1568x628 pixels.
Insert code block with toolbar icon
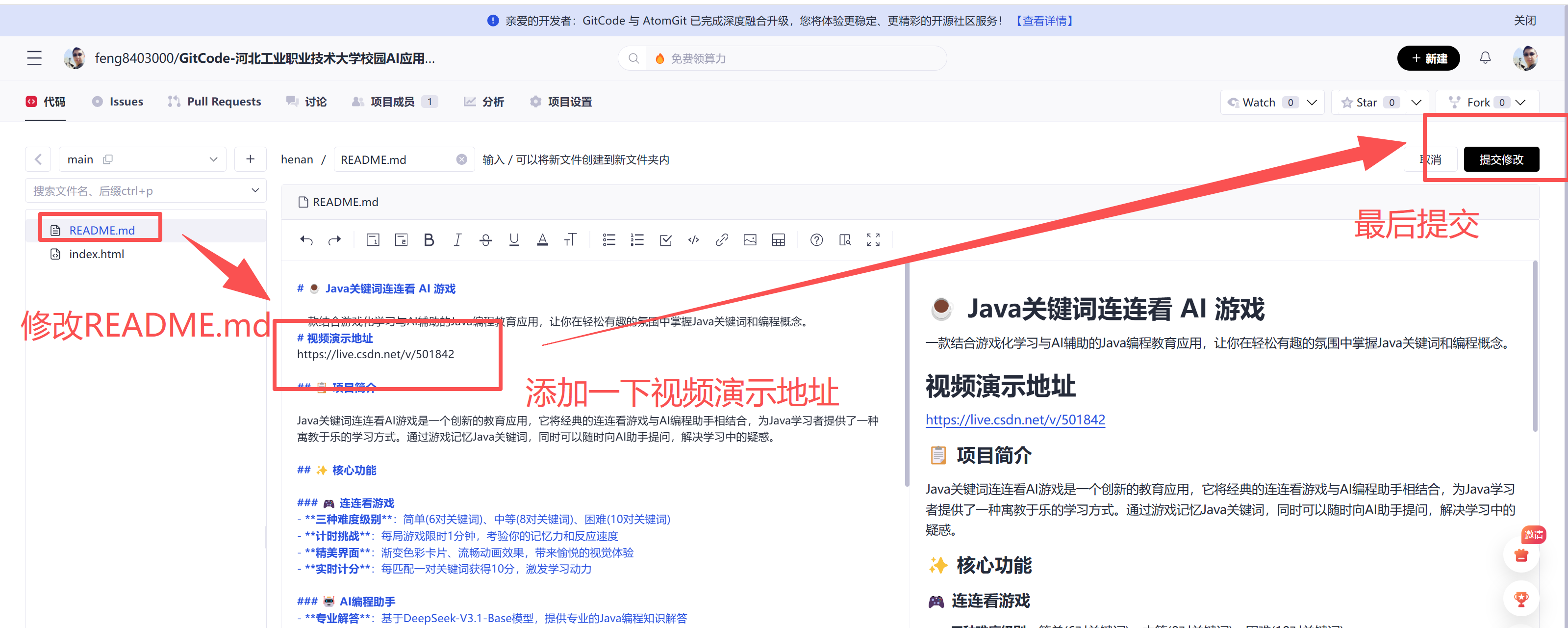pyautogui.click(x=693, y=240)
